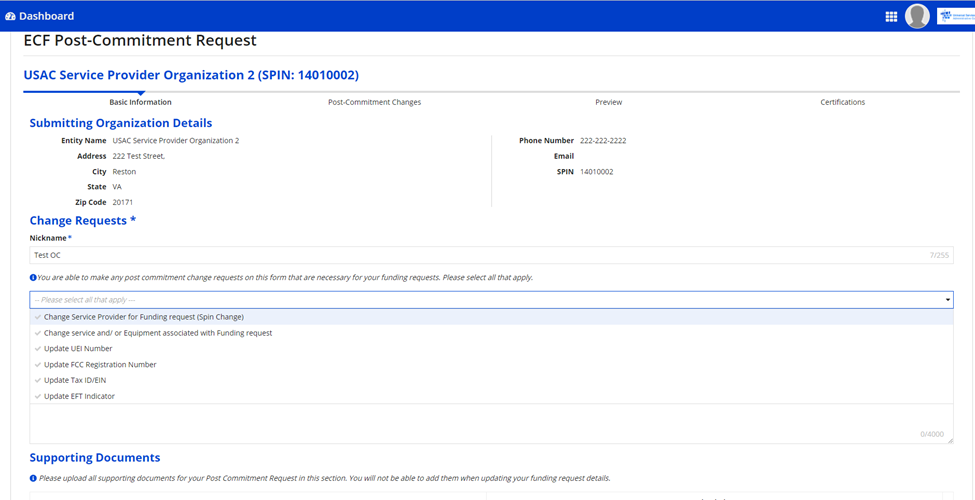Click the ECF Post-Commitment Request title
The width and height of the screenshot is (975, 500).
pos(140,41)
